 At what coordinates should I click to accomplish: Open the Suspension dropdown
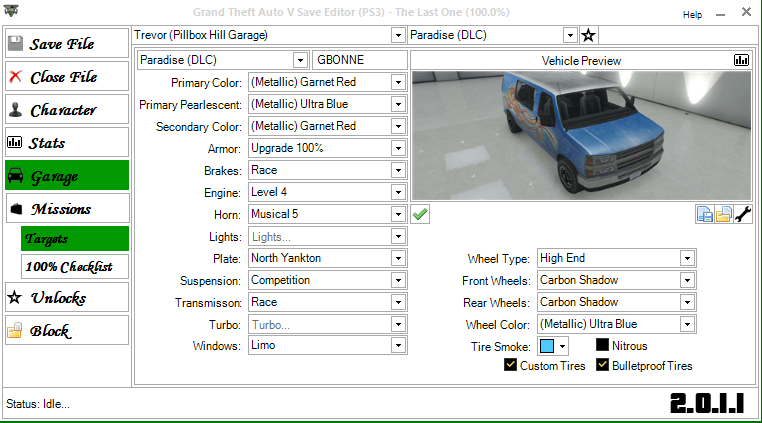click(x=398, y=280)
